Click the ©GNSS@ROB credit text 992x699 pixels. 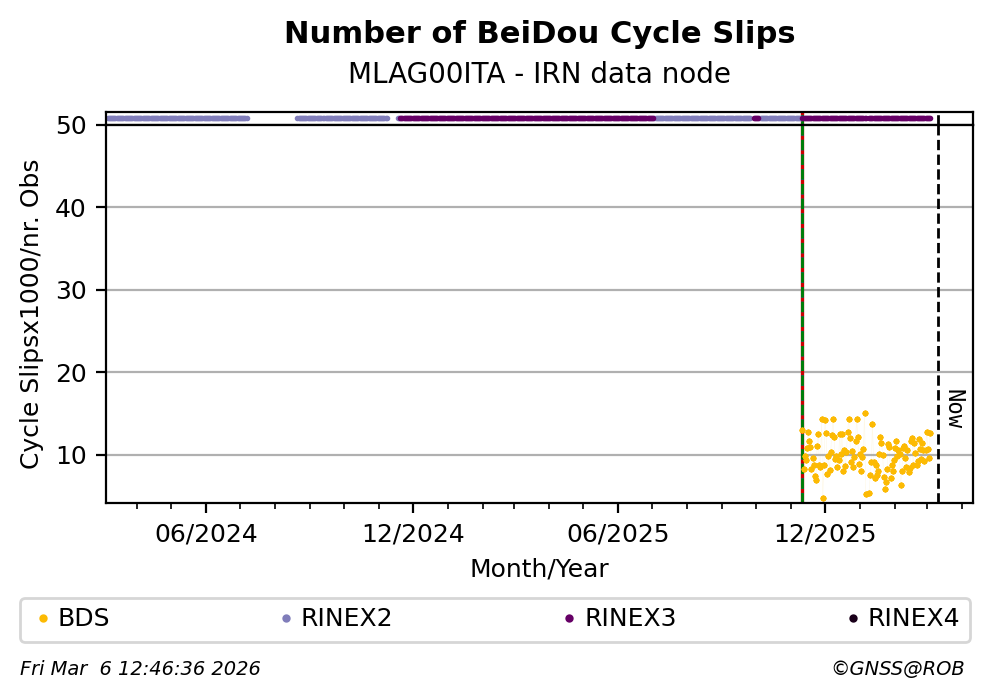(897, 669)
